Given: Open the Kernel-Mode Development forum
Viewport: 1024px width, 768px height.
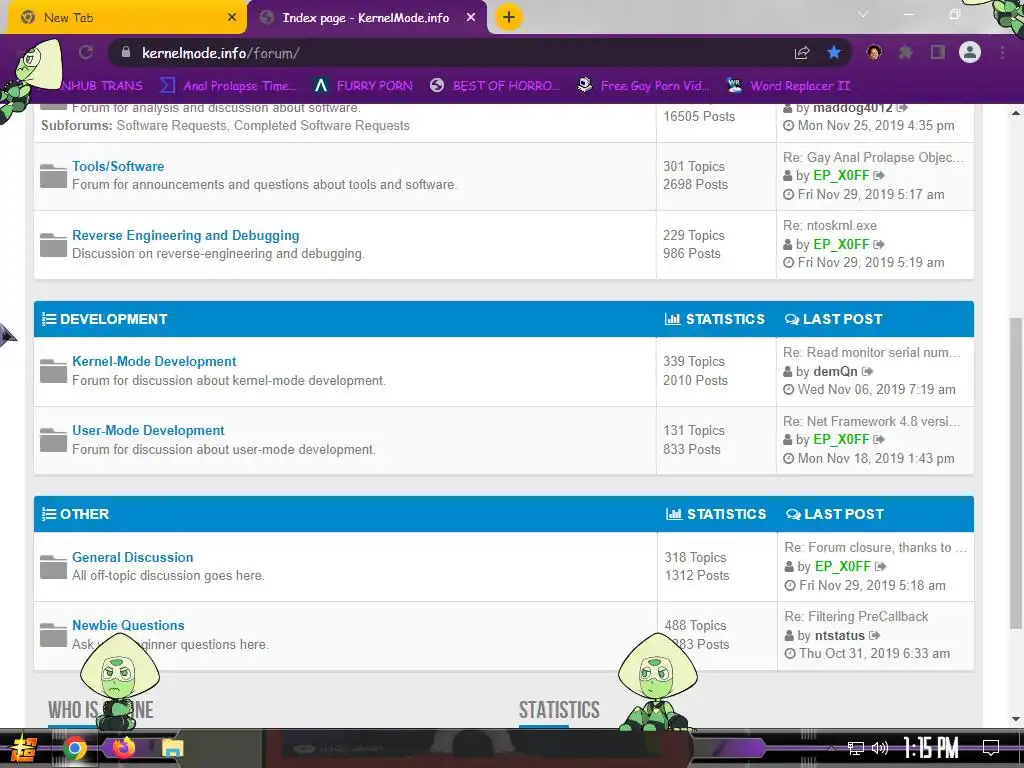Looking at the screenshot, I should coord(154,361).
